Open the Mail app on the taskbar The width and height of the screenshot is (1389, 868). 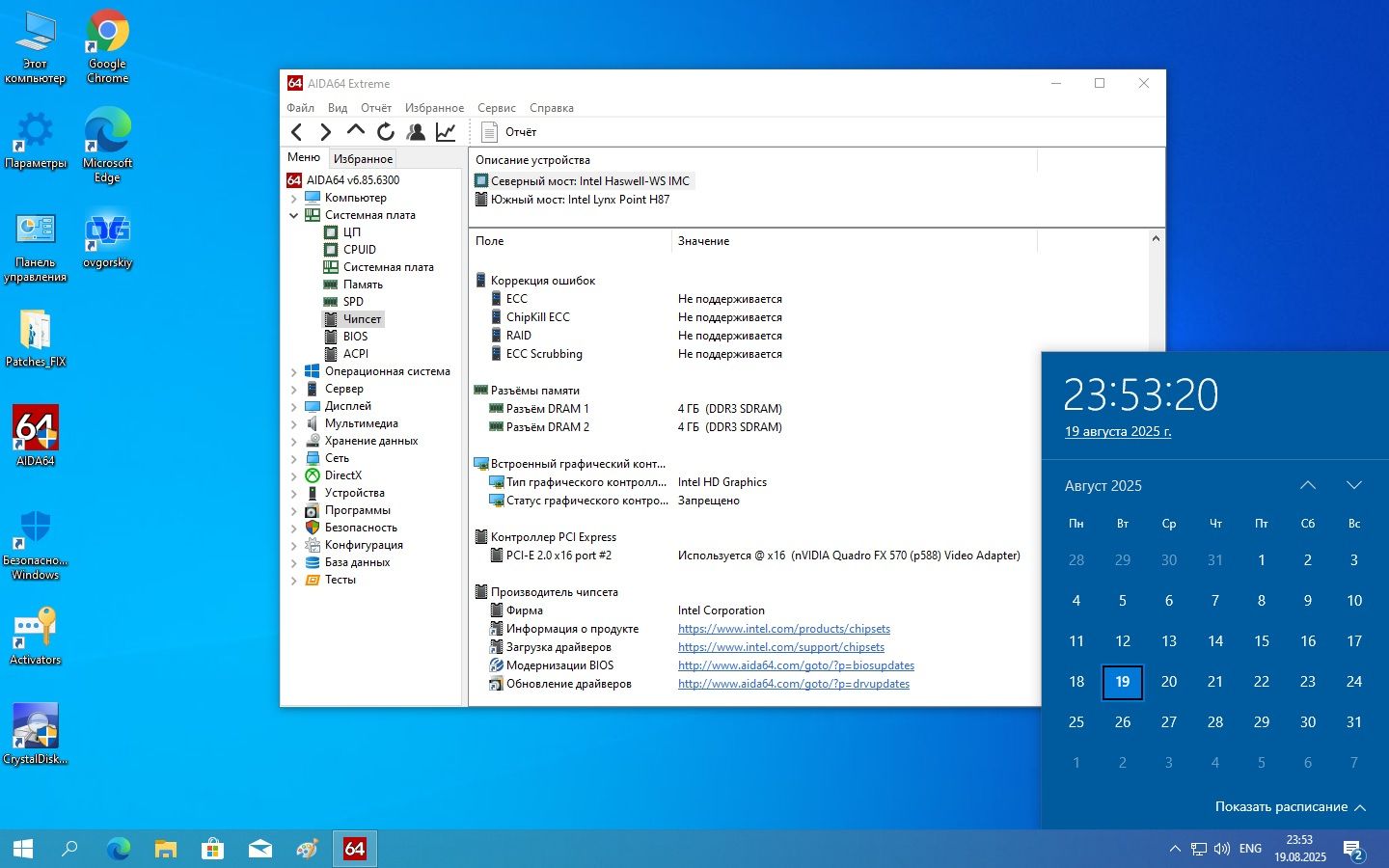[259, 849]
